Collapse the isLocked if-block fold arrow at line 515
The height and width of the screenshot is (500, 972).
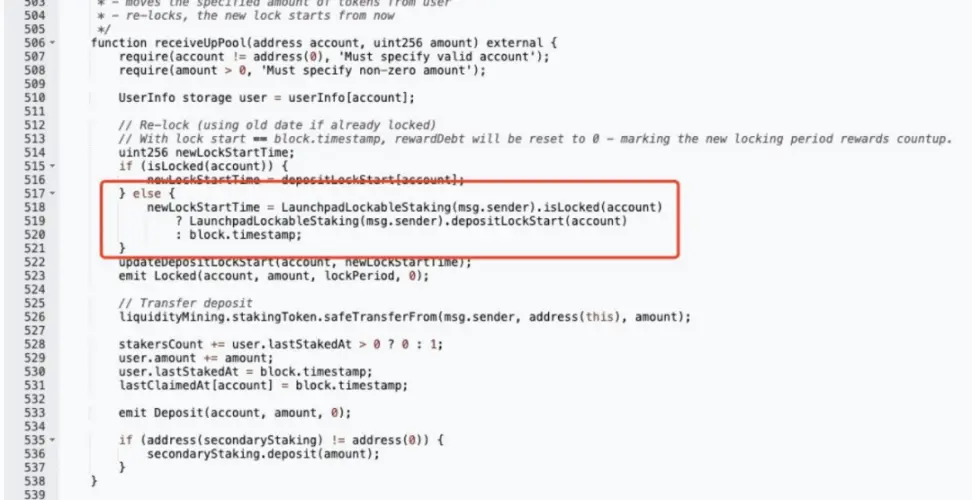click(52, 166)
